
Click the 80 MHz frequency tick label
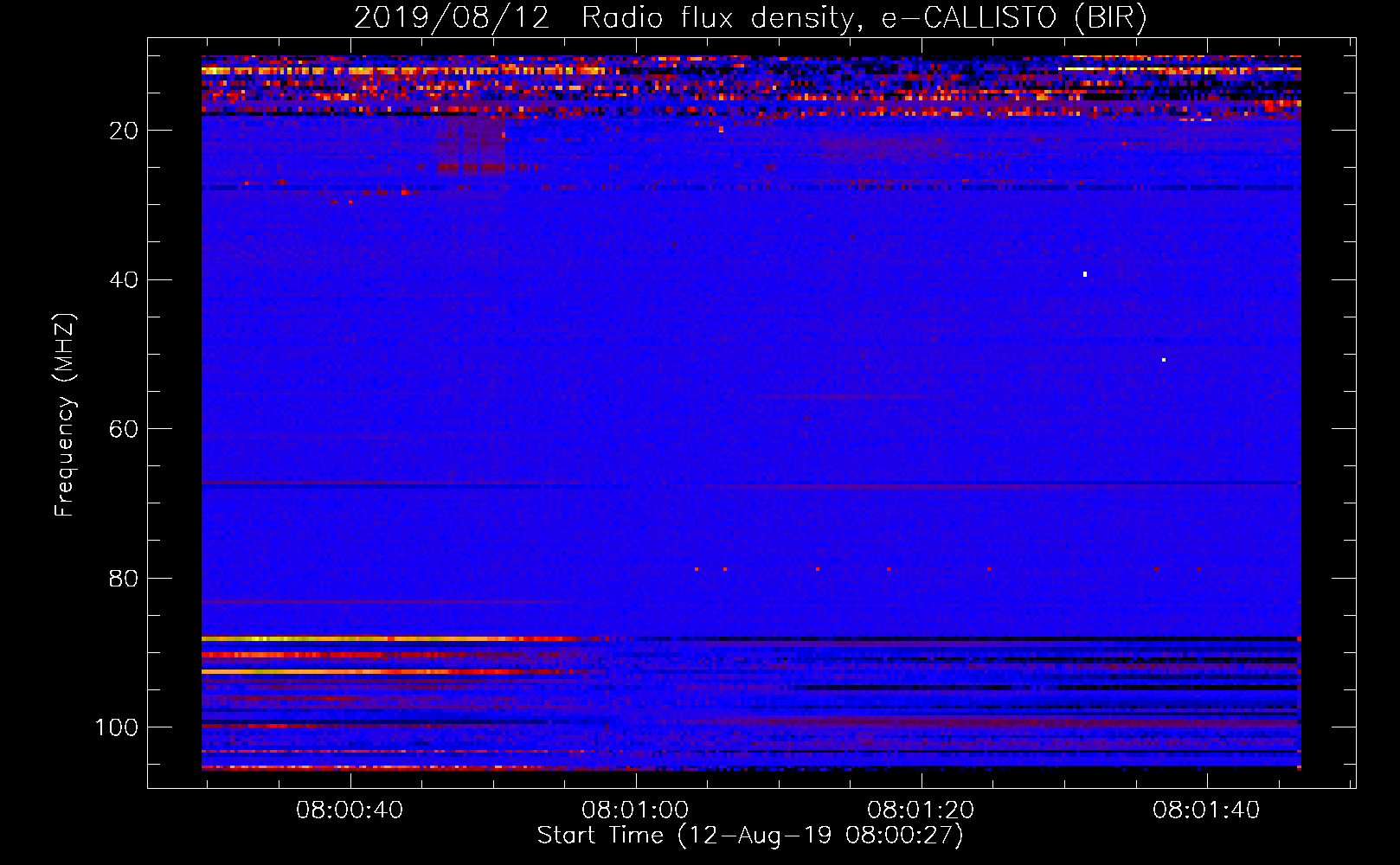125,578
